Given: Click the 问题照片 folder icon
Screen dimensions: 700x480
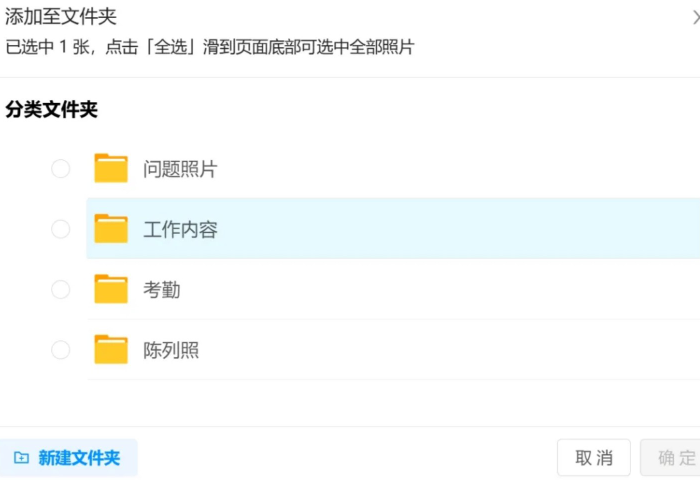Looking at the screenshot, I should (111, 168).
